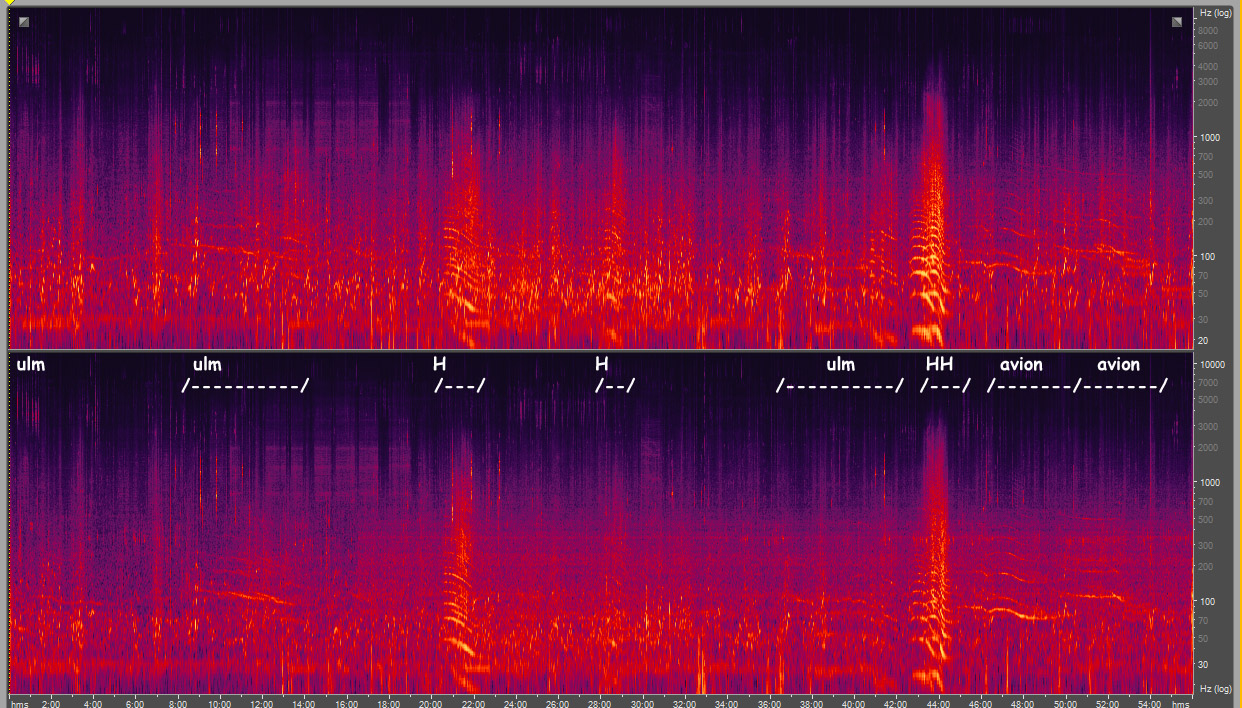
Task: Click the first 'avion' annotation label
Action: (x=1021, y=365)
